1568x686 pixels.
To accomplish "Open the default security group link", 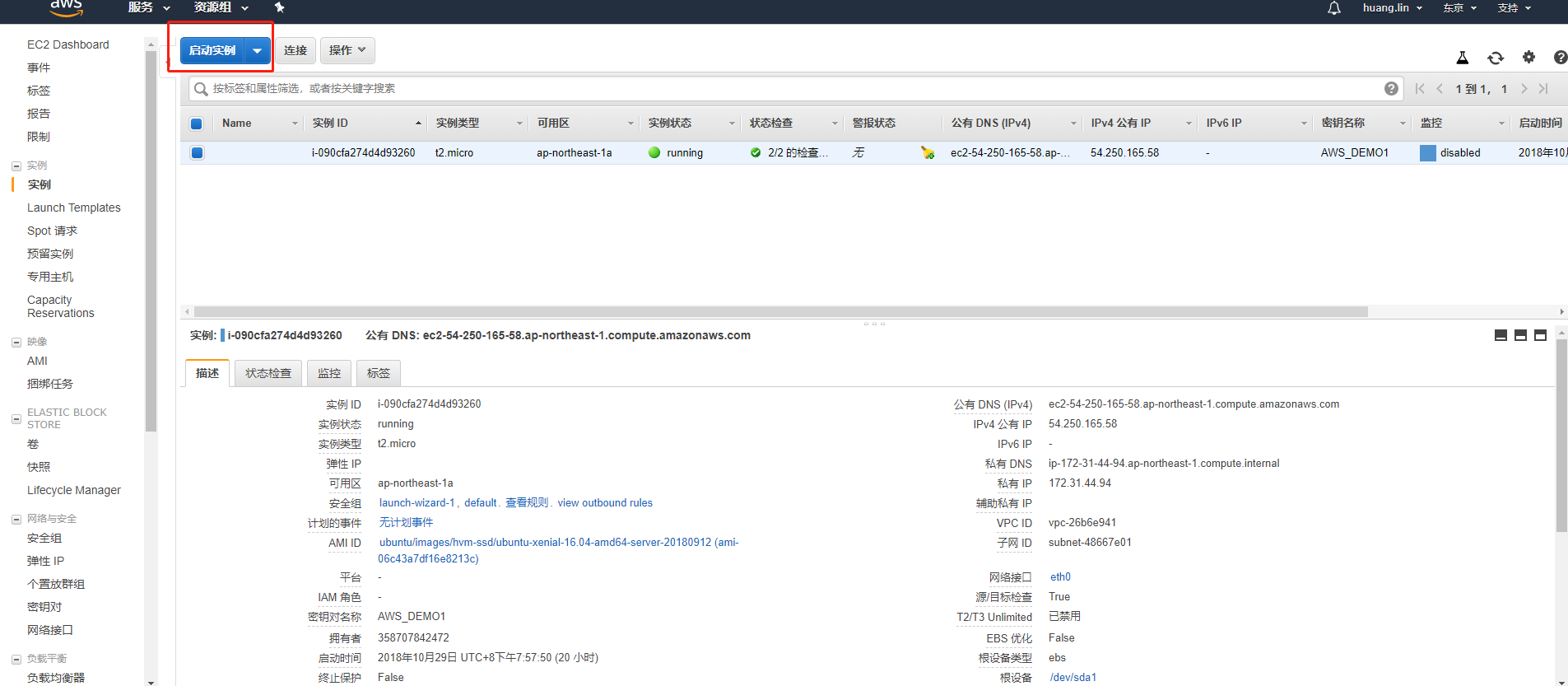I will [x=481, y=502].
